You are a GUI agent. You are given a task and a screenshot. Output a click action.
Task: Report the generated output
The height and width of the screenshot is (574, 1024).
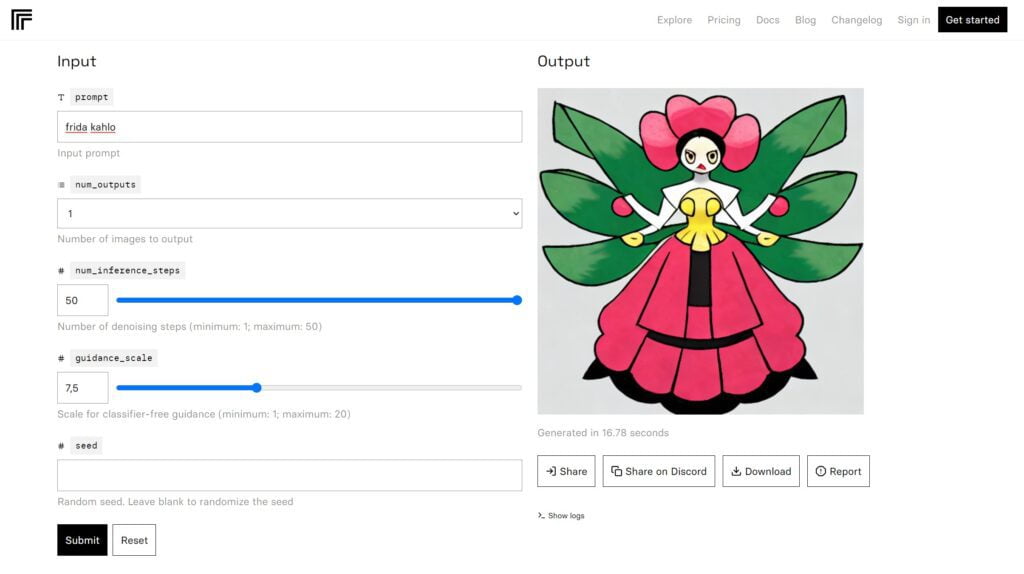(838, 471)
